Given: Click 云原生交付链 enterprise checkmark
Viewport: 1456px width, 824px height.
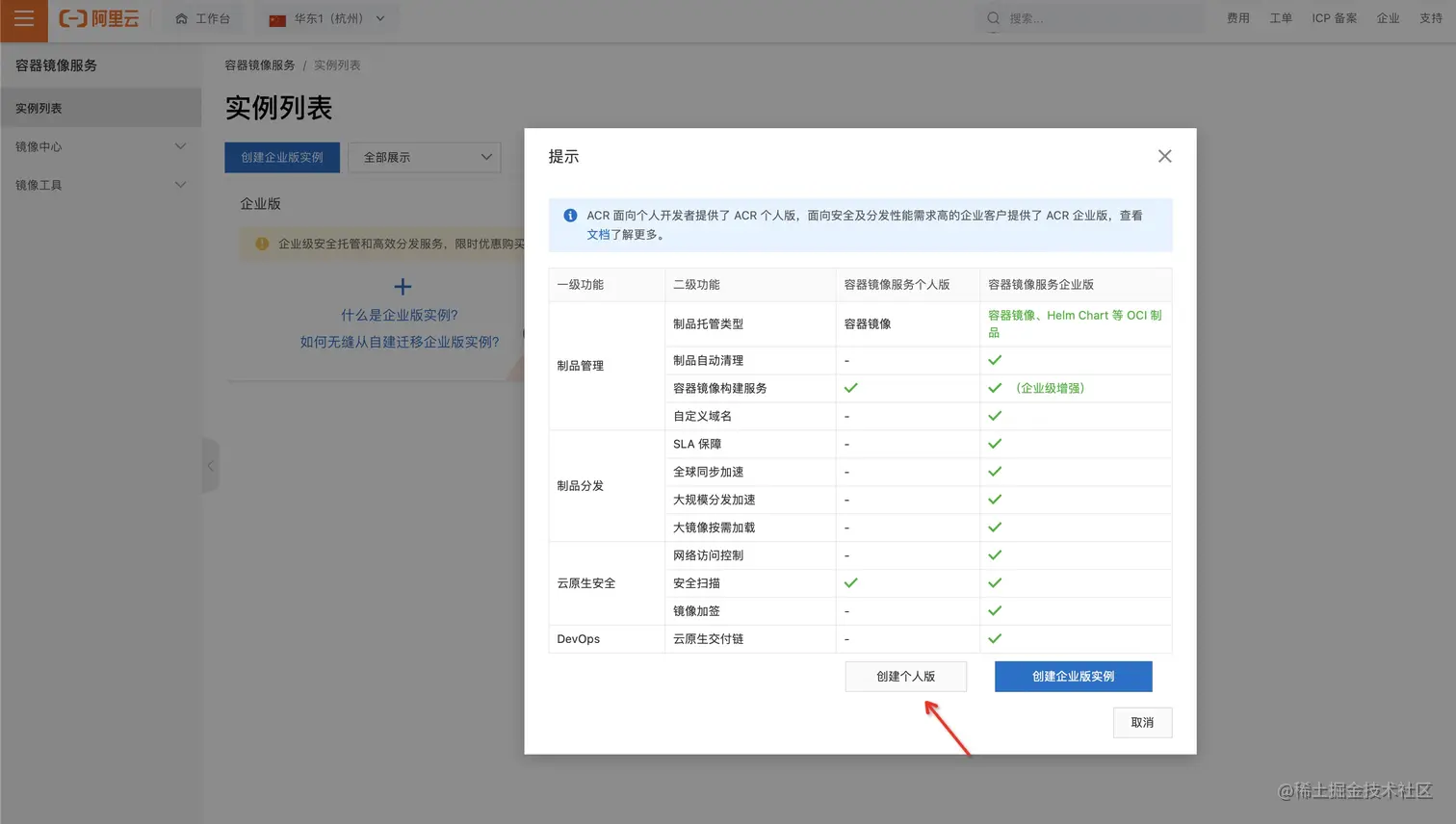Looking at the screenshot, I should (x=995, y=638).
